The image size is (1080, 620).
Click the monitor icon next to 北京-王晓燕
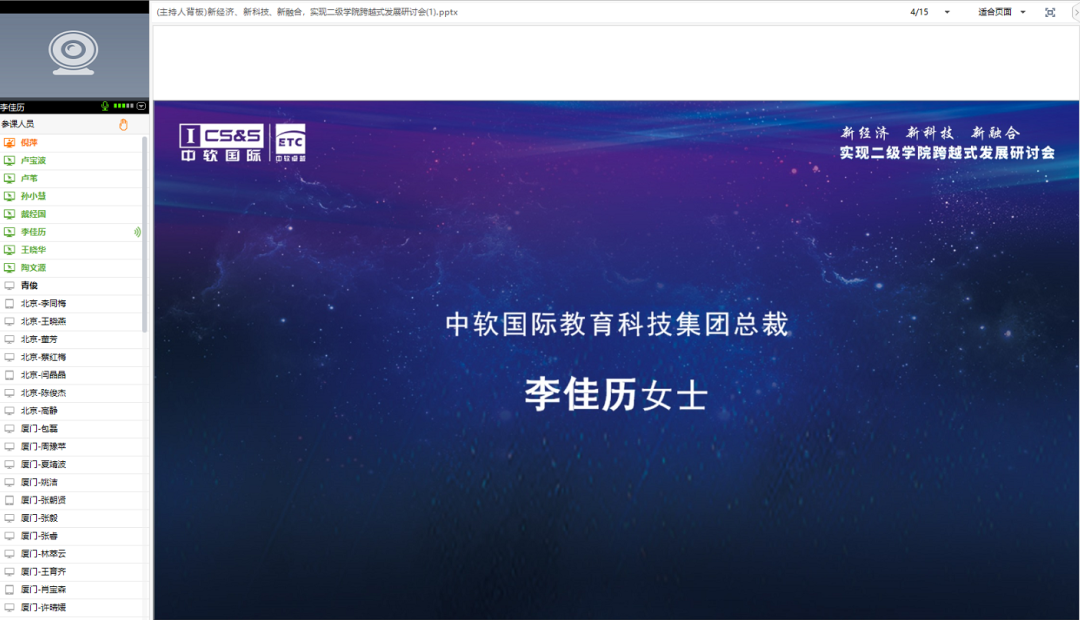pyautogui.click(x=10, y=322)
